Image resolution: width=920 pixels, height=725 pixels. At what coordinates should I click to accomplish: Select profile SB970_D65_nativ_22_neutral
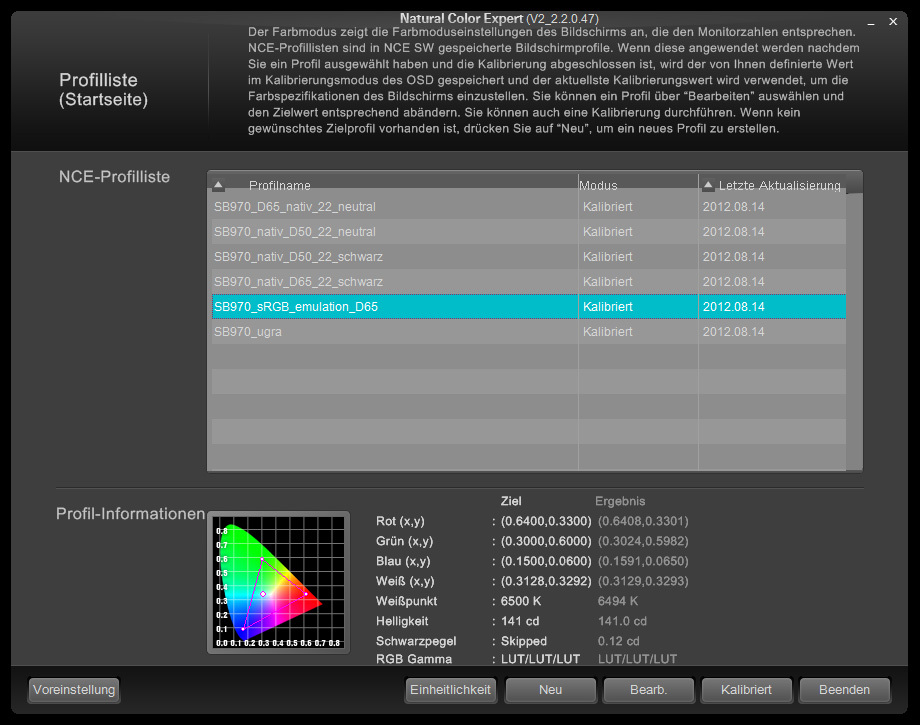tap(529, 206)
